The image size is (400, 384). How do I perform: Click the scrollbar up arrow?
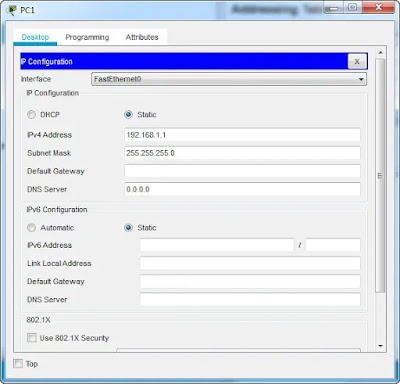click(380, 53)
